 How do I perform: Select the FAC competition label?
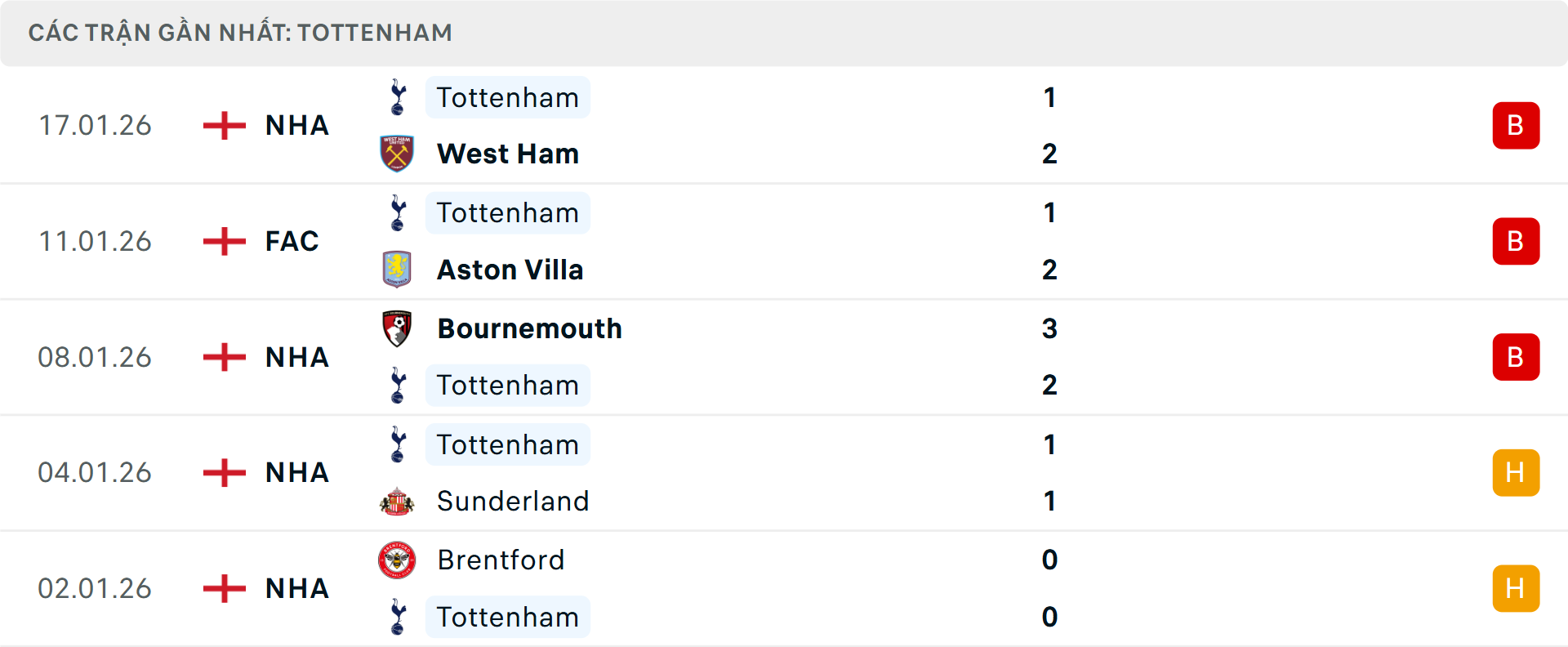(292, 241)
